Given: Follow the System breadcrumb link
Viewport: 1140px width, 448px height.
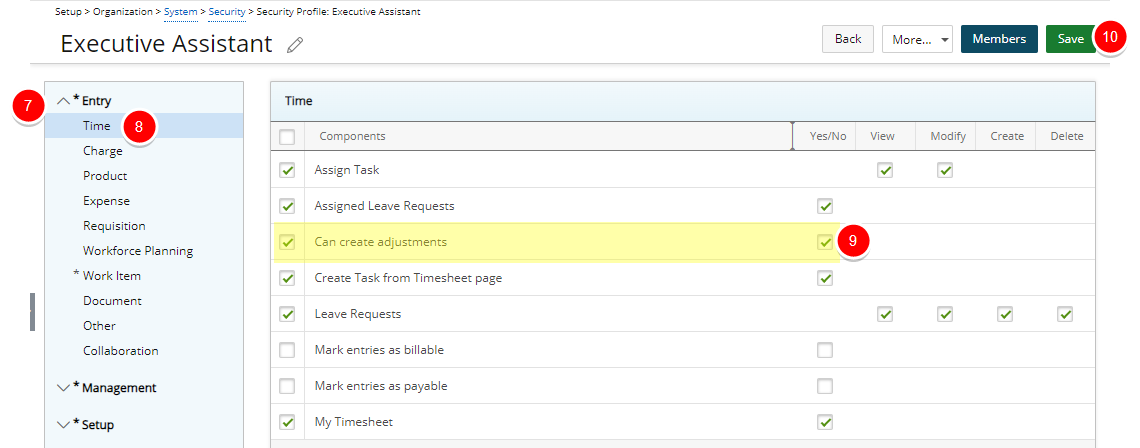Looking at the screenshot, I should [180, 12].
